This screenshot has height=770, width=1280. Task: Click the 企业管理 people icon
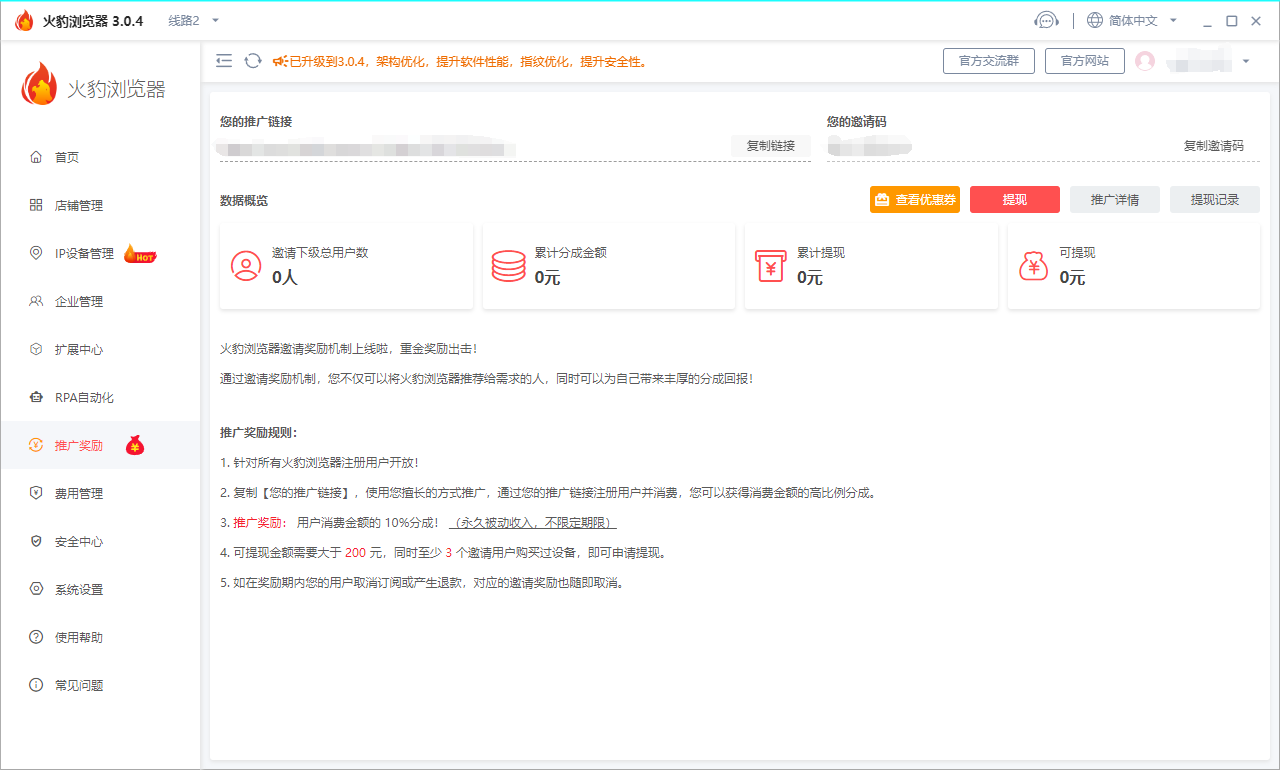tap(36, 301)
